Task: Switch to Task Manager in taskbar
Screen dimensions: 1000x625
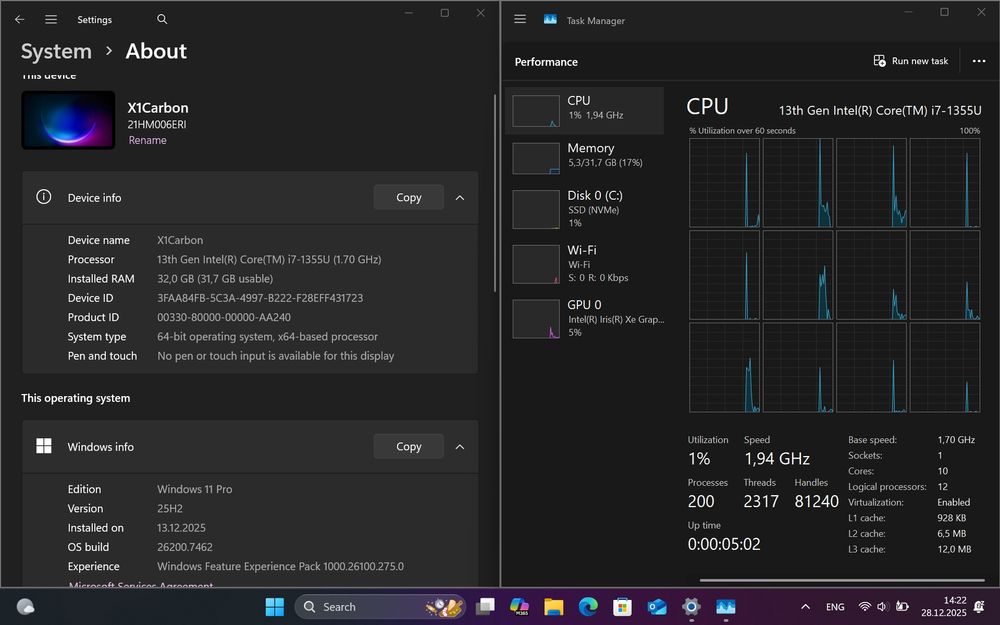Action: click(x=726, y=607)
